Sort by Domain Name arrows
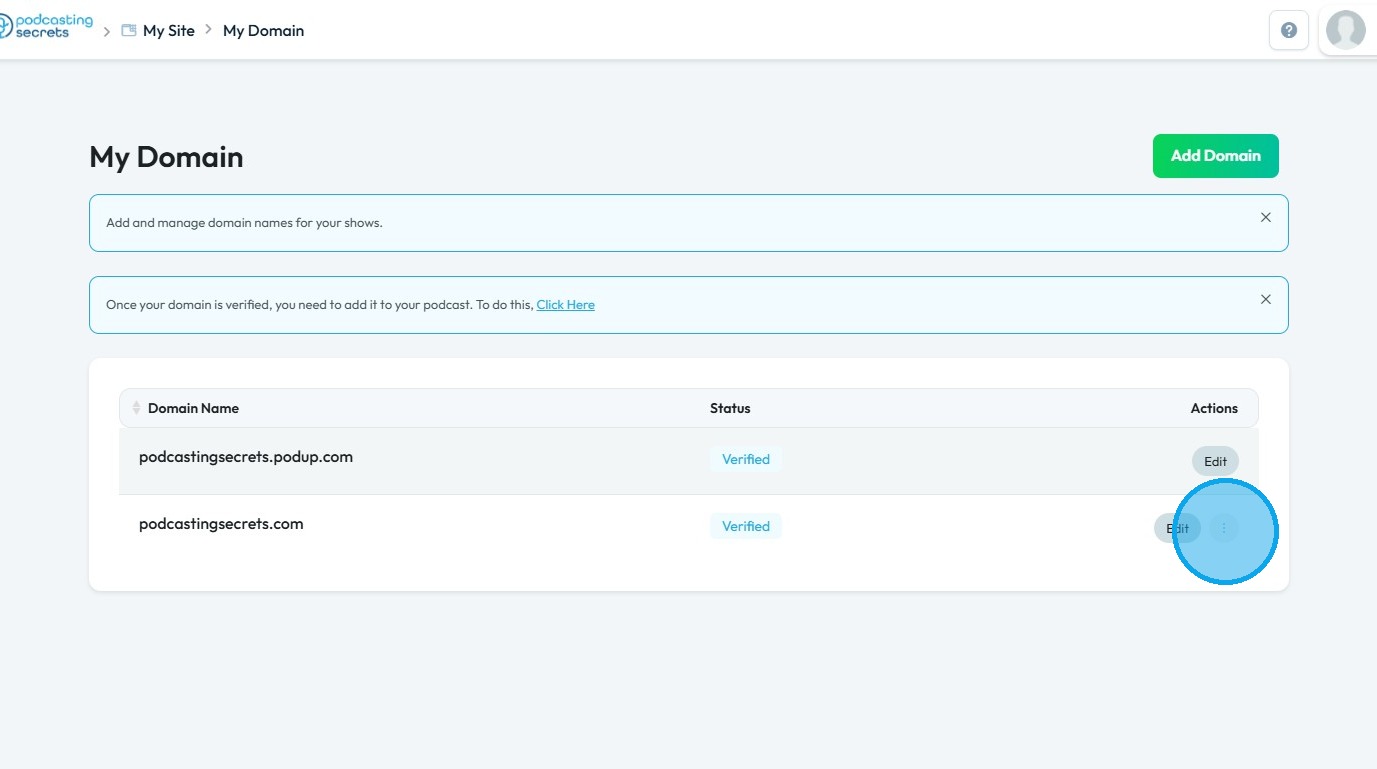1377x769 pixels. 136,408
